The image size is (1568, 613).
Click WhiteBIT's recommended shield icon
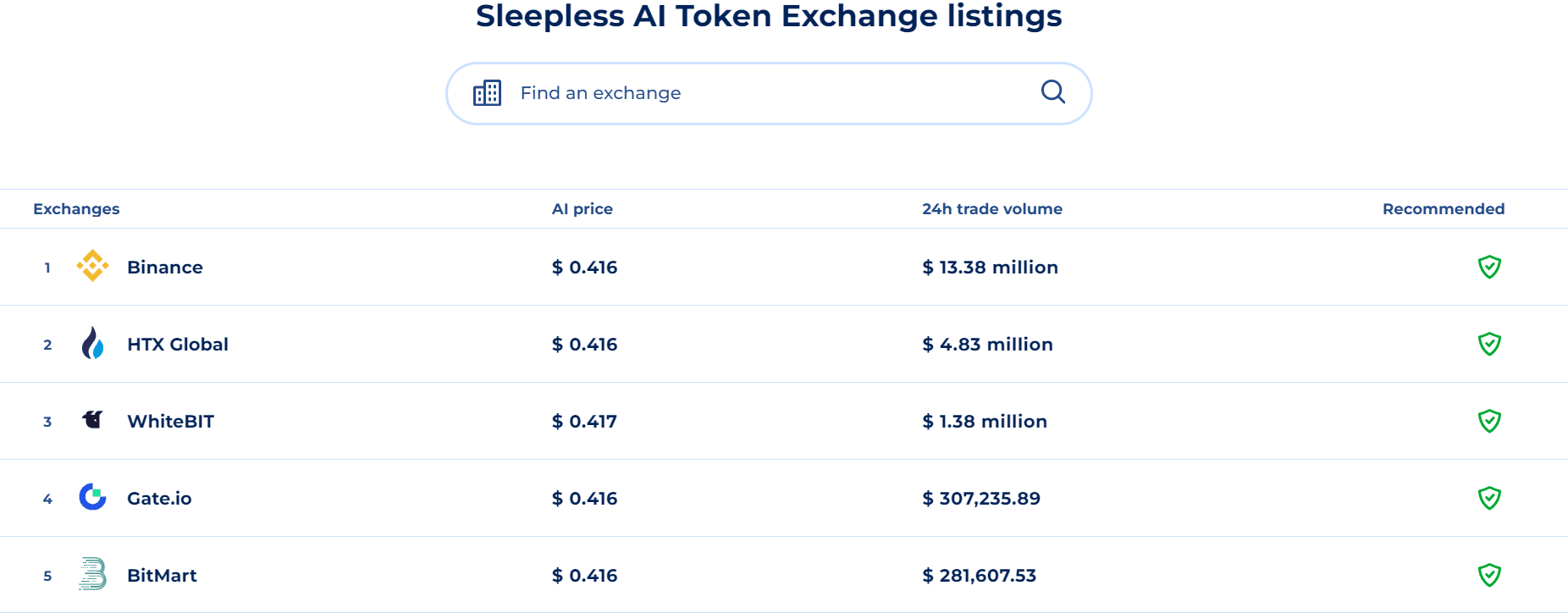point(1488,421)
